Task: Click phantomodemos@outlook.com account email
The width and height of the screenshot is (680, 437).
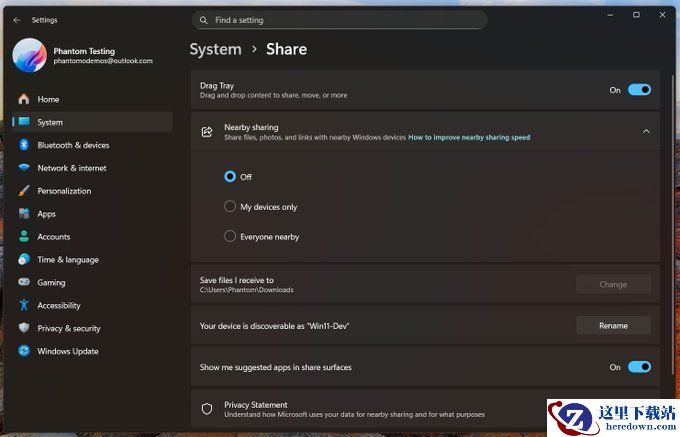Action: tap(103, 61)
